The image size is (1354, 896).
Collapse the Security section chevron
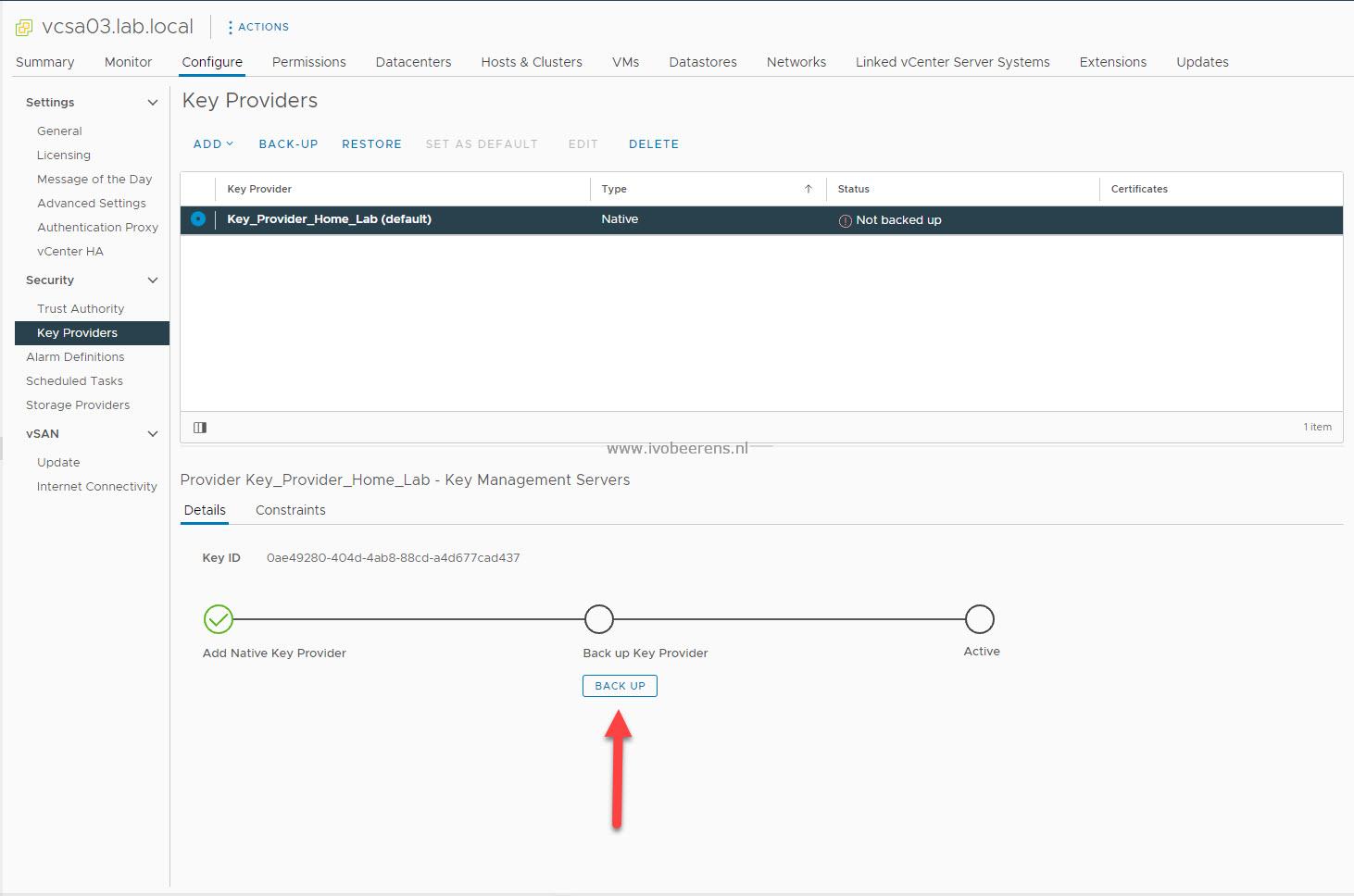153,280
